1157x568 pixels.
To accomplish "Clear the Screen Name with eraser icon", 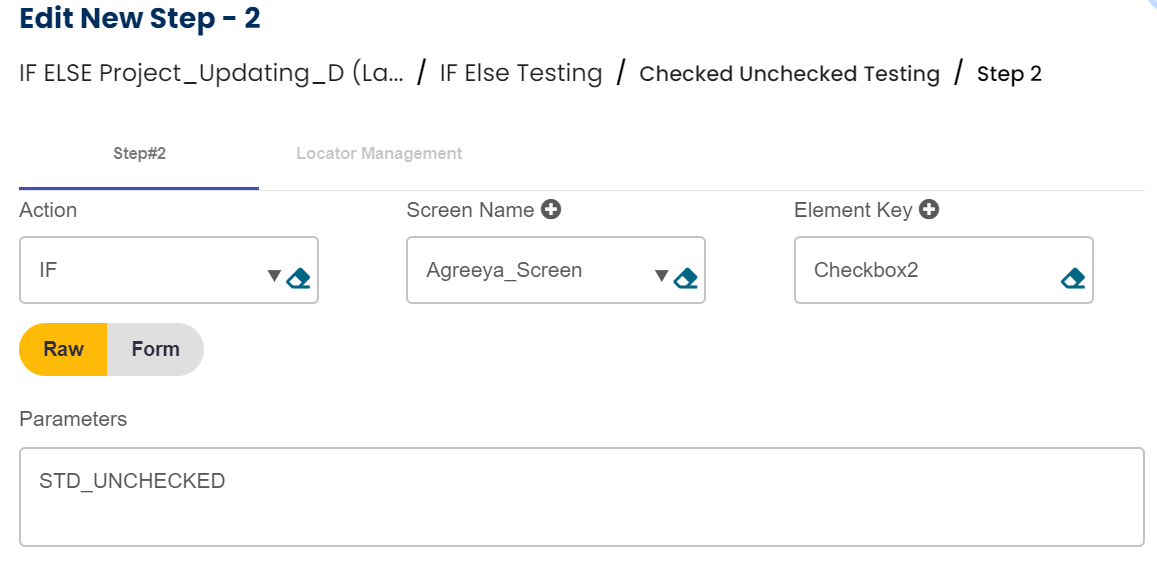I will pyautogui.click(x=685, y=278).
